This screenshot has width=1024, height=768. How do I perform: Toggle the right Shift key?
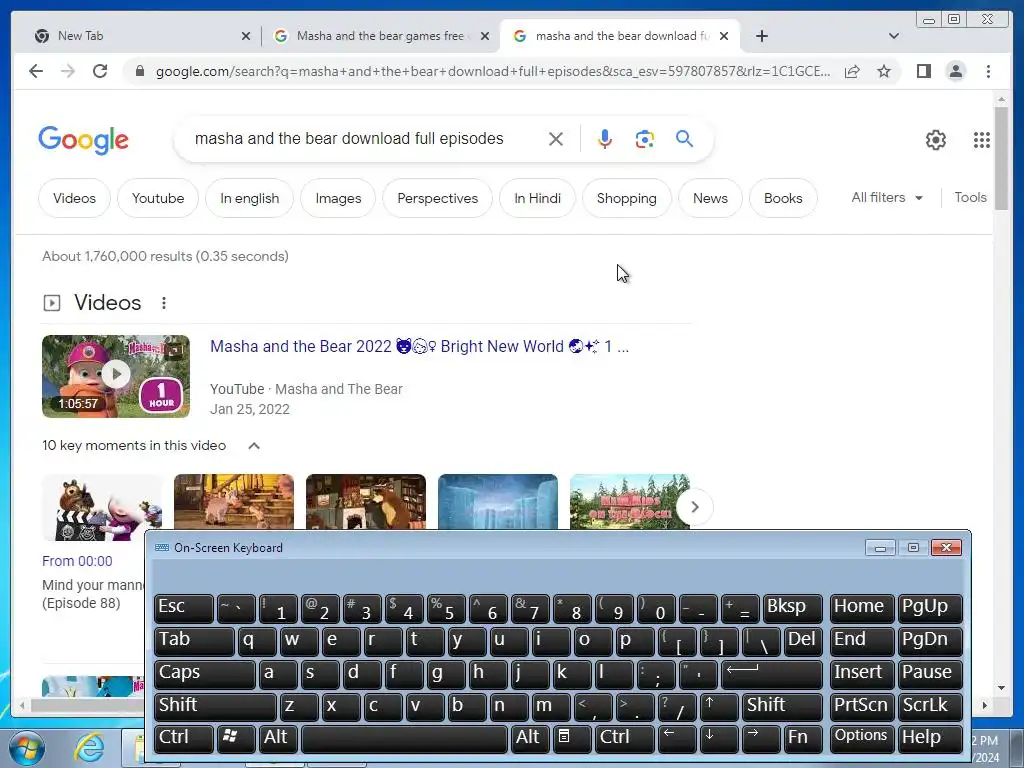(x=782, y=706)
